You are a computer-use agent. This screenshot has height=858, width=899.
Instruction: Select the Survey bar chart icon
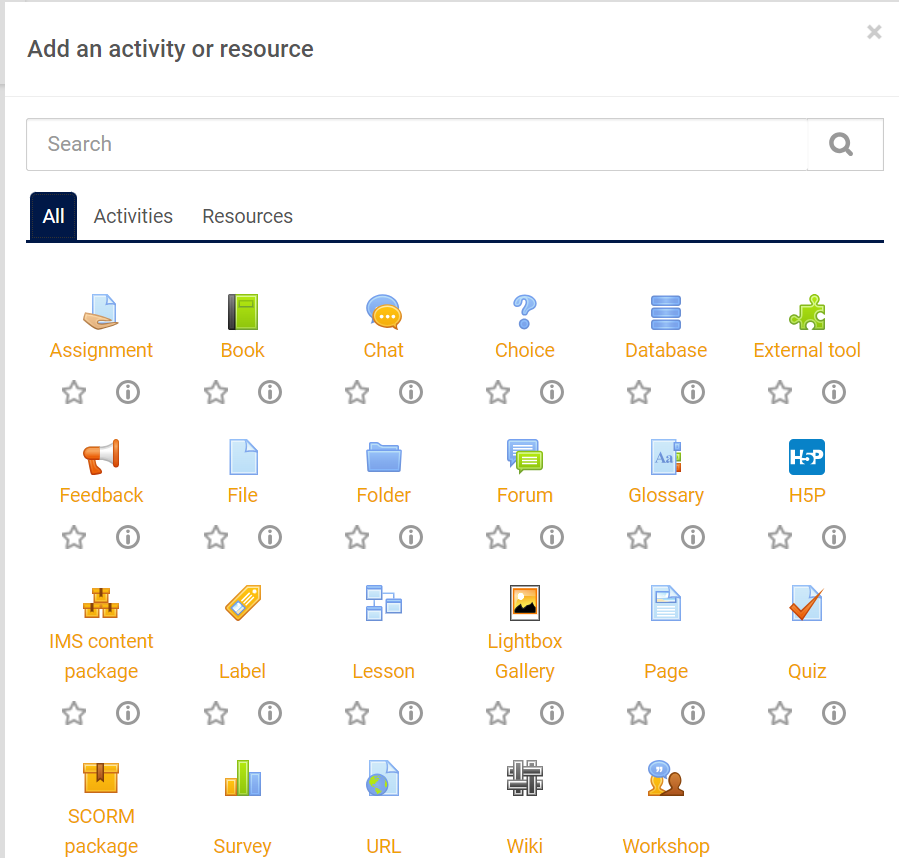pos(243,778)
